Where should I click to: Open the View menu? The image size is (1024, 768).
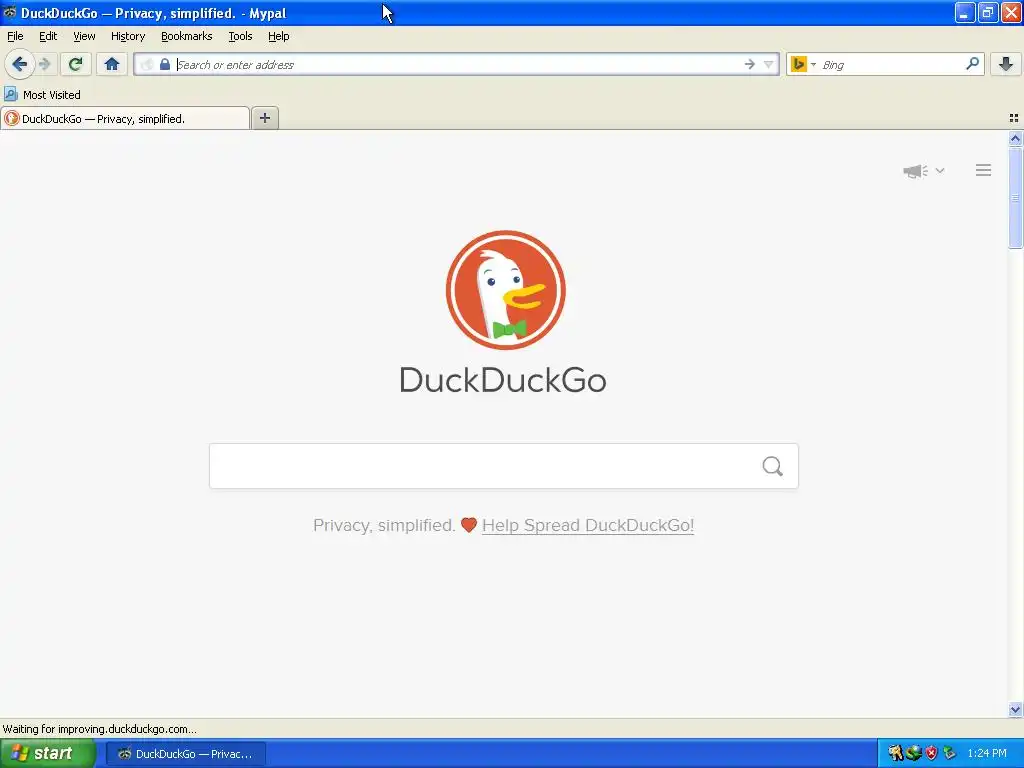[x=84, y=36]
